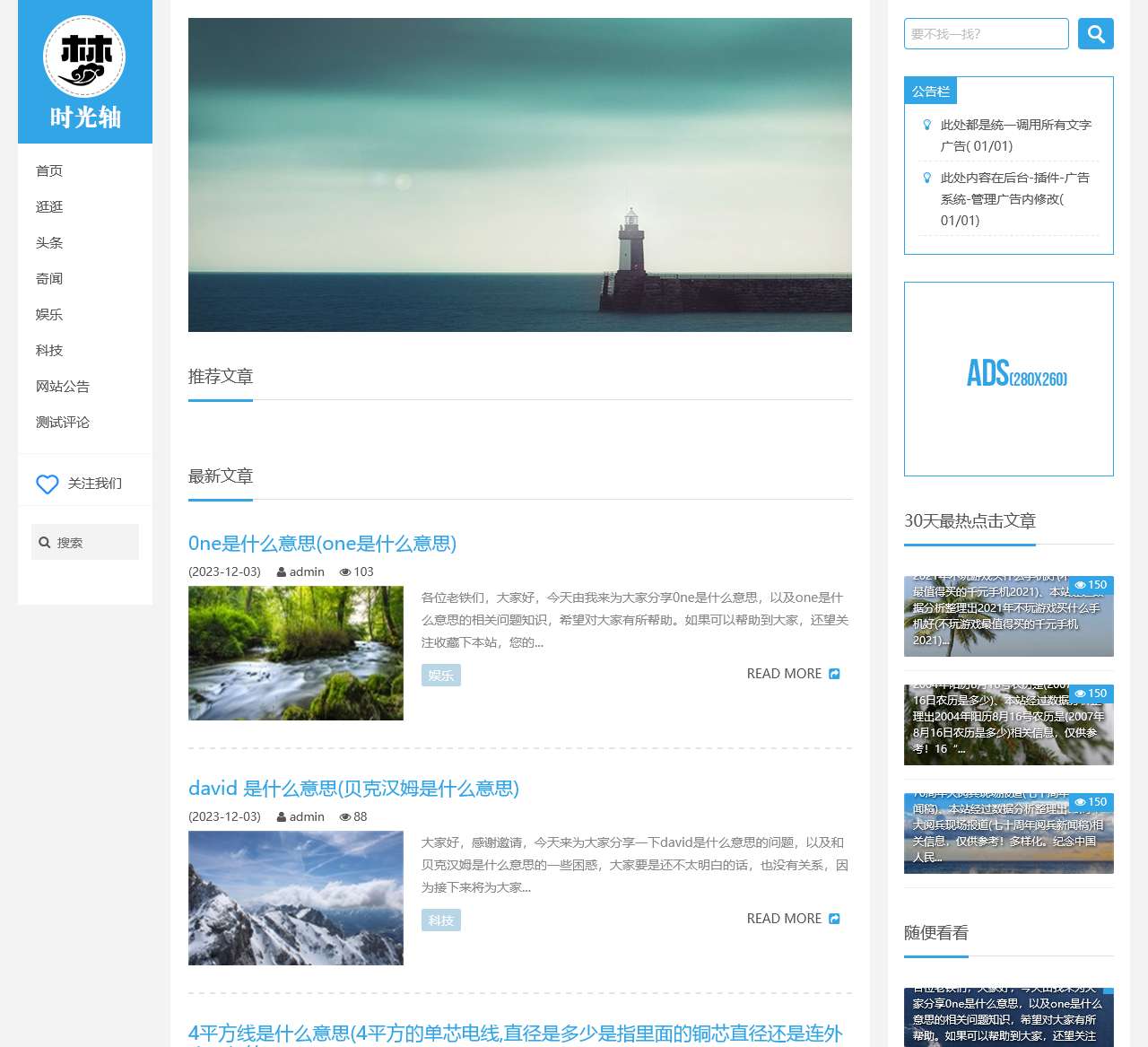Click the 要不找一找 search input field
The height and width of the screenshot is (1047, 1148).
986,34
